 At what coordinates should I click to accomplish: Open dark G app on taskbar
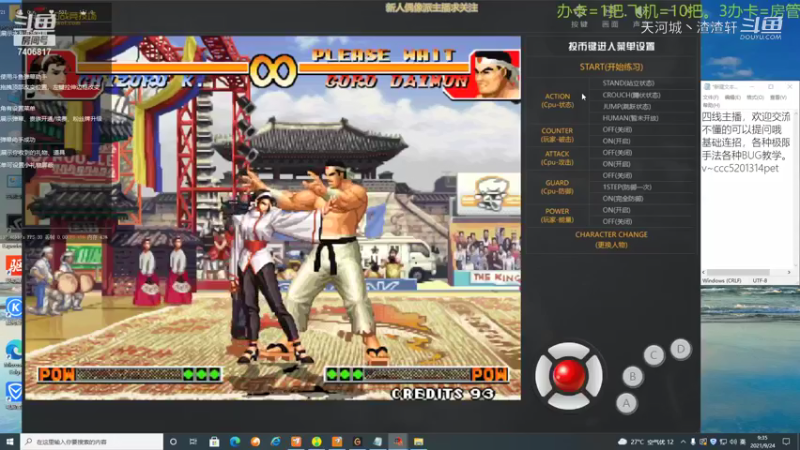(357, 442)
